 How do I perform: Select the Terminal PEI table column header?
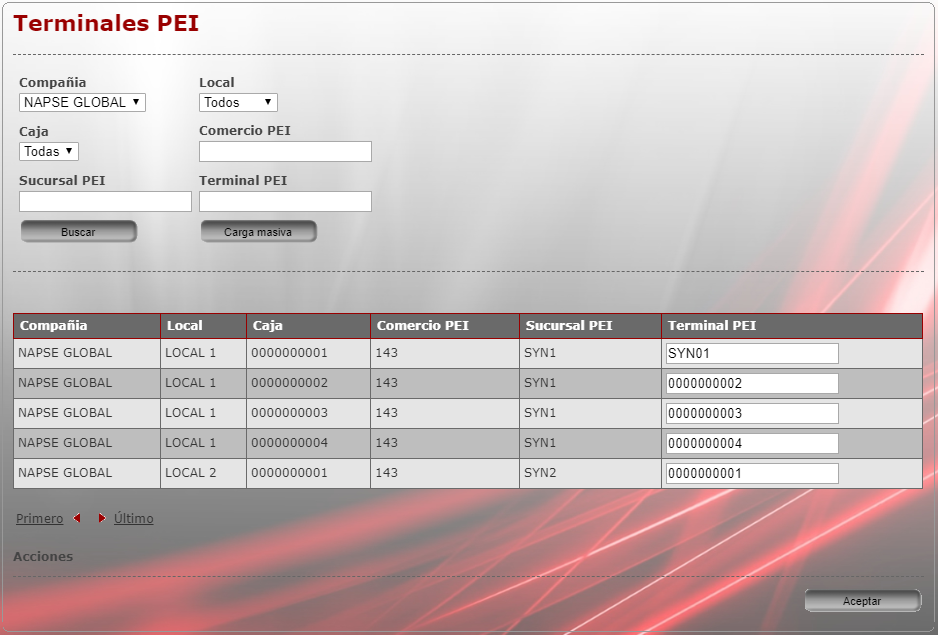[792, 326]
